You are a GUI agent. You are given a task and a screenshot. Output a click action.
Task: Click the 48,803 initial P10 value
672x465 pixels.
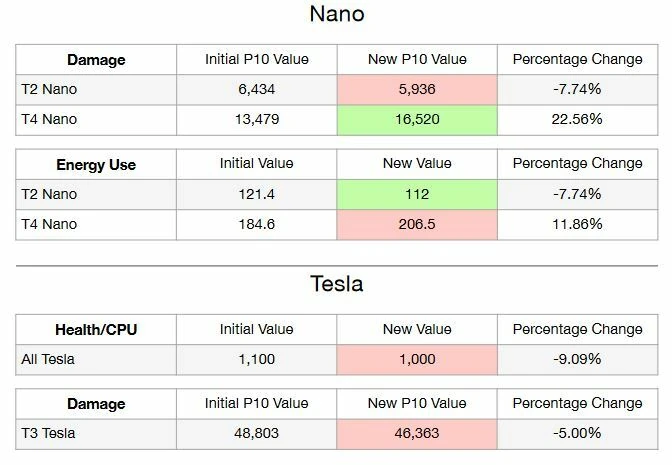(257, 434)
